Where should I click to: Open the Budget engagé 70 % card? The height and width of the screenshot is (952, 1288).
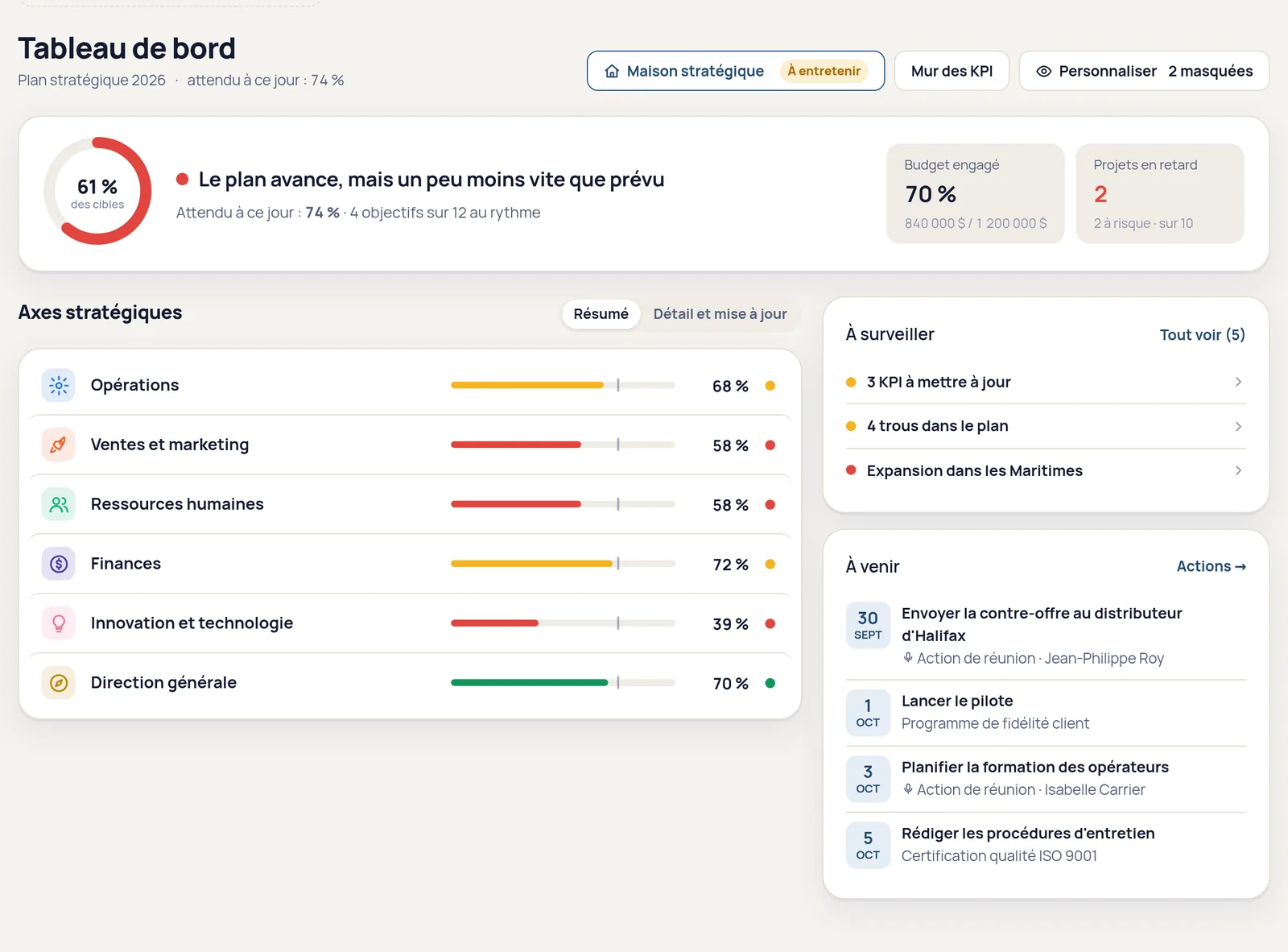pyautogui.click(x=976, y=193)
